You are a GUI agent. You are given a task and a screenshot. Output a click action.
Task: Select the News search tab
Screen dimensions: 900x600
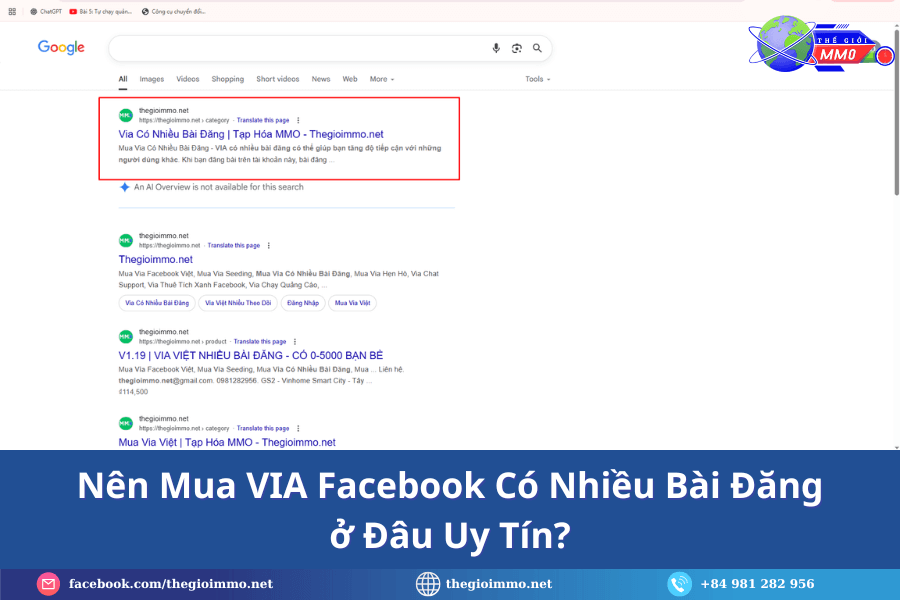click(320, 79)
